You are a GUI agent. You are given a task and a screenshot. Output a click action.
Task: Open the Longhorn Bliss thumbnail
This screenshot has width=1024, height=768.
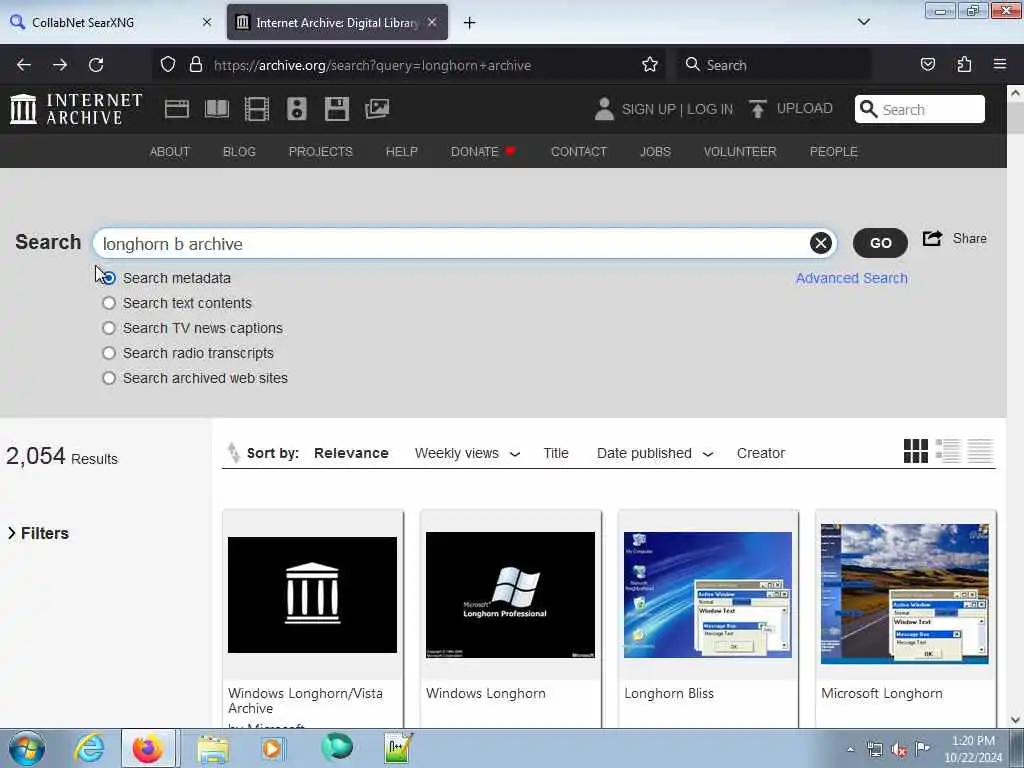click(x=708, y=595)
